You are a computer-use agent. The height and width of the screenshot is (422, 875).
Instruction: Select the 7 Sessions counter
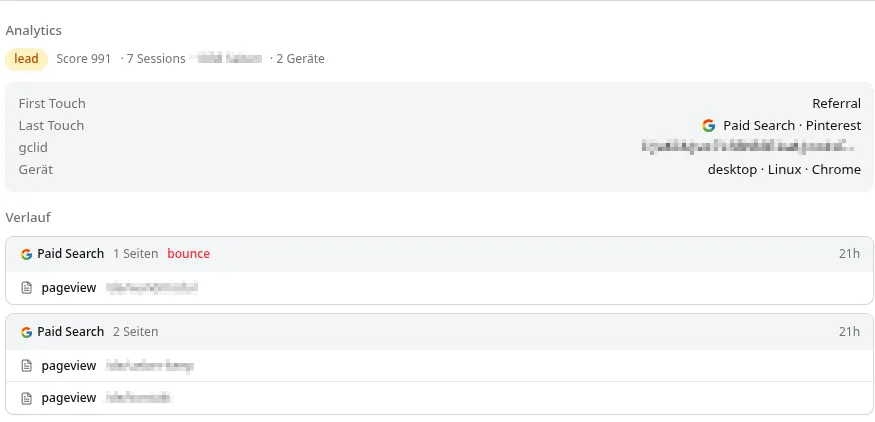tap(156, 59)
